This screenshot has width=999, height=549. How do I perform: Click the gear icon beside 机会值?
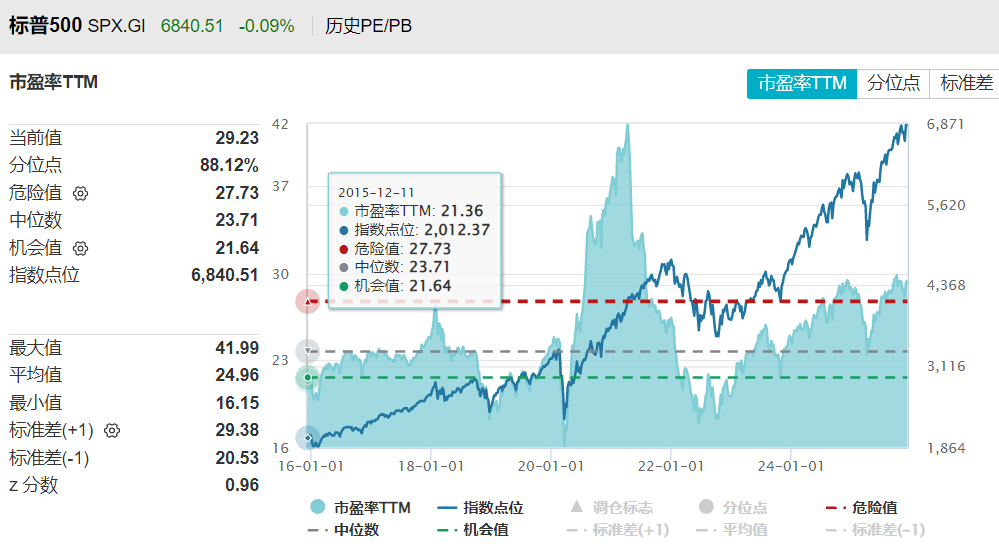pos(81,248)
